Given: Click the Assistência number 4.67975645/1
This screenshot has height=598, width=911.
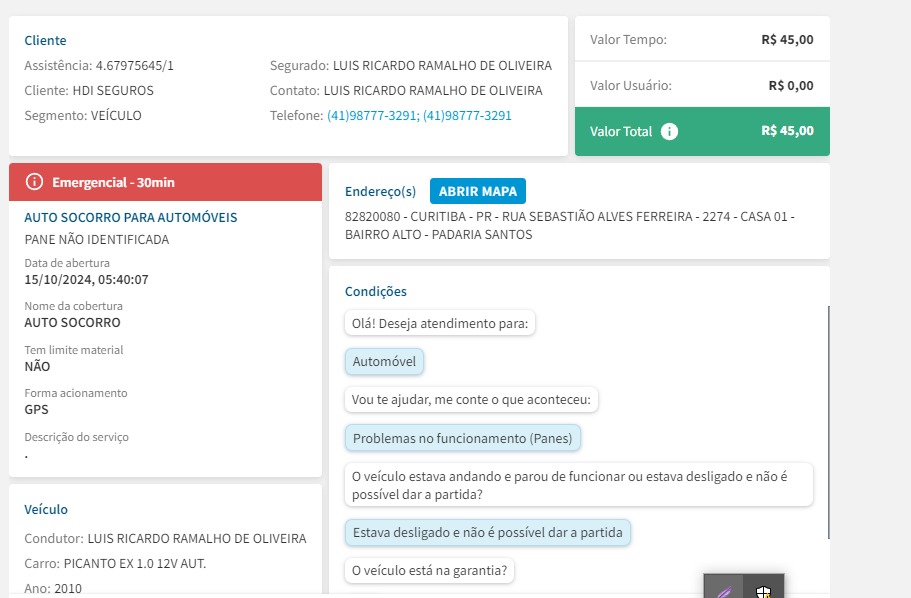Looking at the screenshot, I should point(135,66).
